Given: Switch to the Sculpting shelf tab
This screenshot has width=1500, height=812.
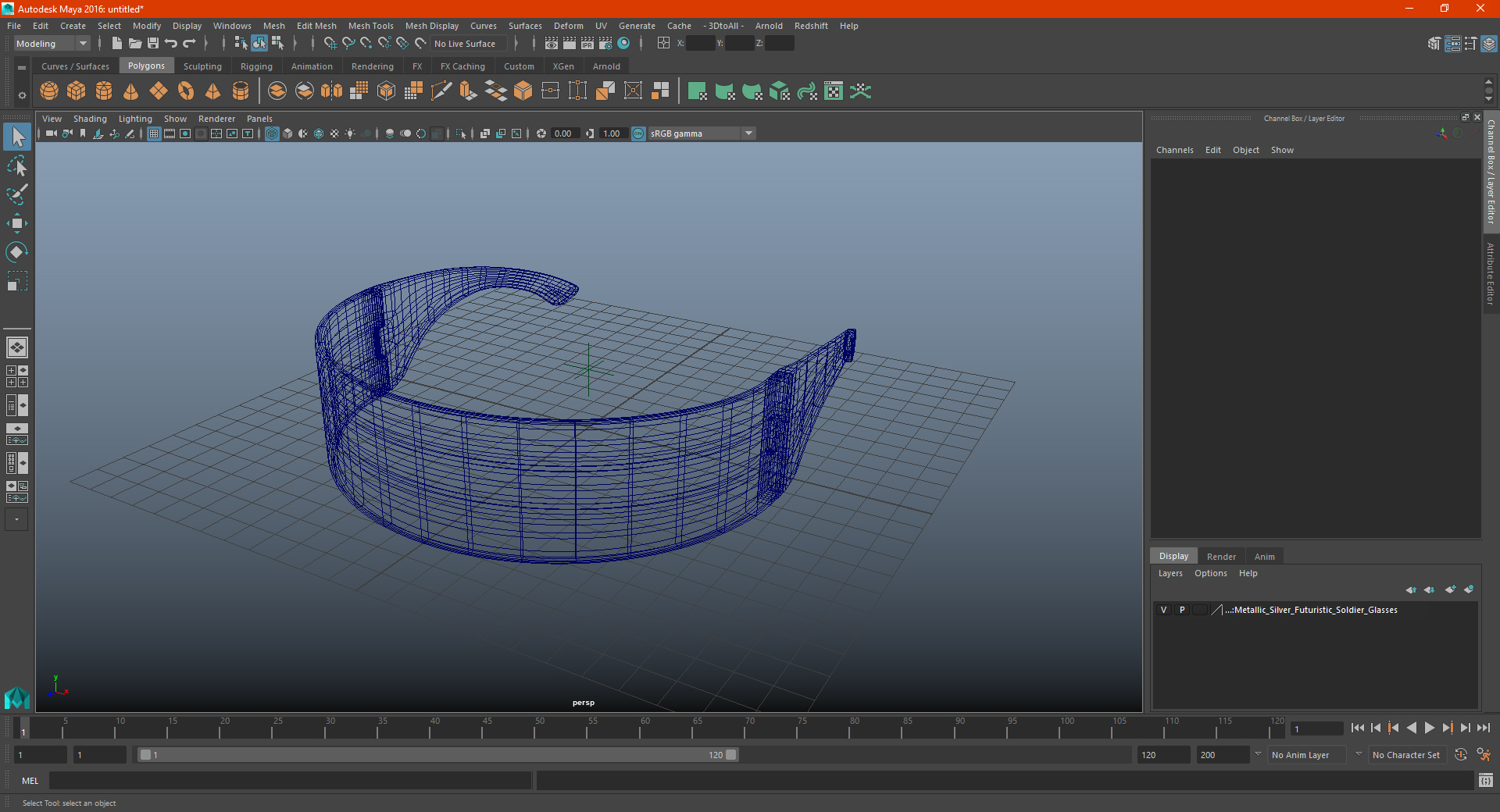Looking at the screenshot, I should [202, 66].
